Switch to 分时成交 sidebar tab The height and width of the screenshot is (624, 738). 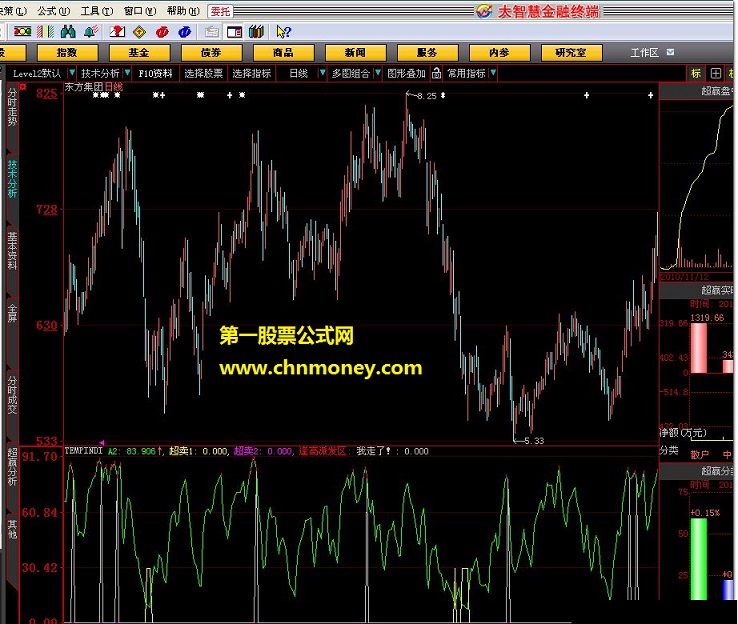pos(12,394)
